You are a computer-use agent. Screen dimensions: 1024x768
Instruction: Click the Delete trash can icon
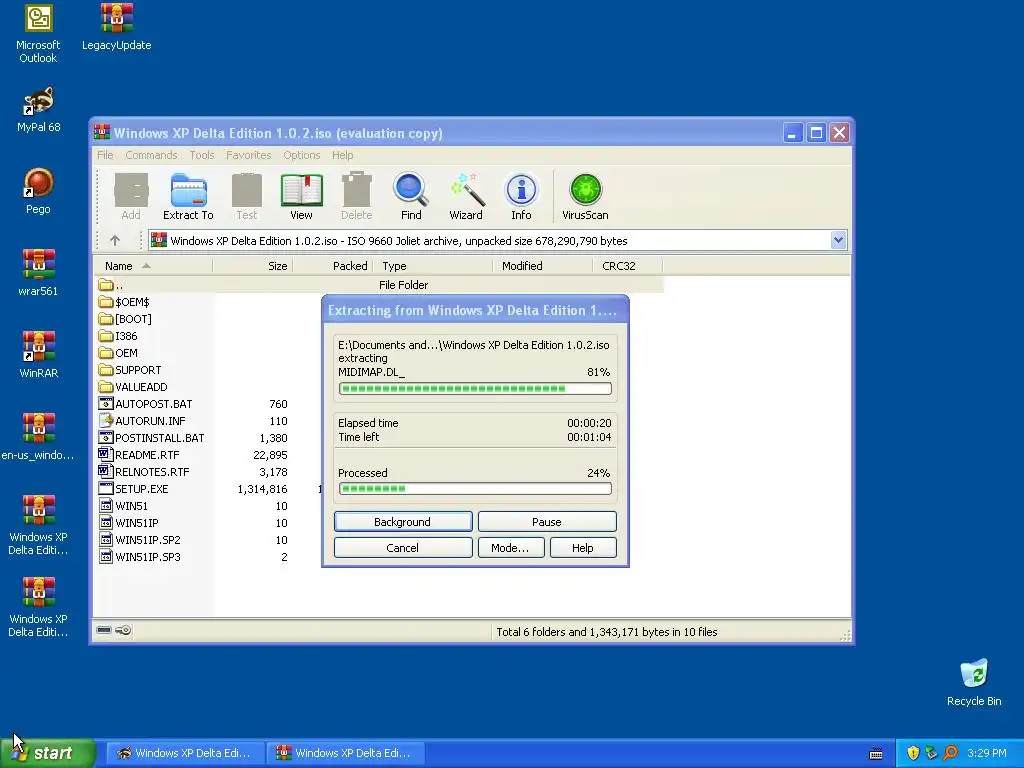coord(357,196)
